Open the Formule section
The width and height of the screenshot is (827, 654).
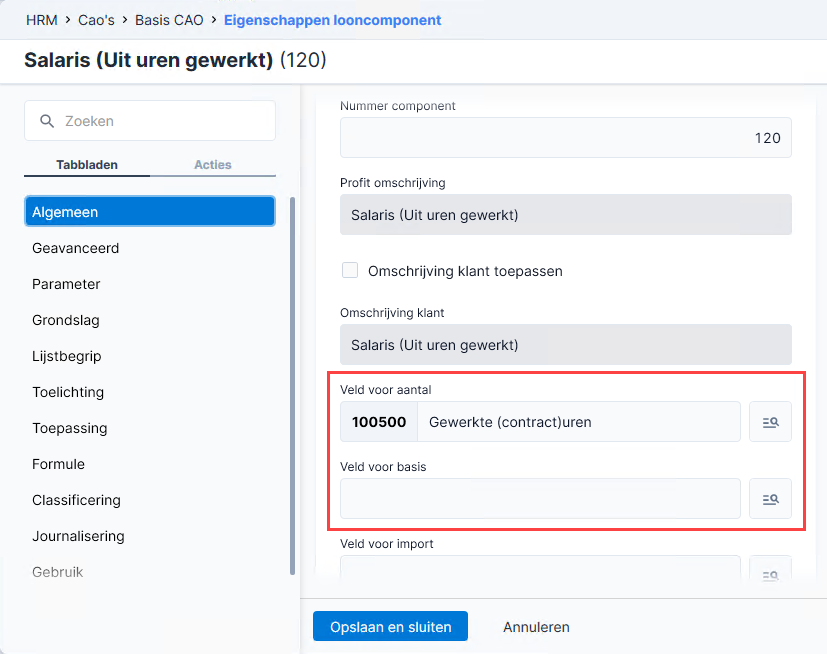(58, 464)
